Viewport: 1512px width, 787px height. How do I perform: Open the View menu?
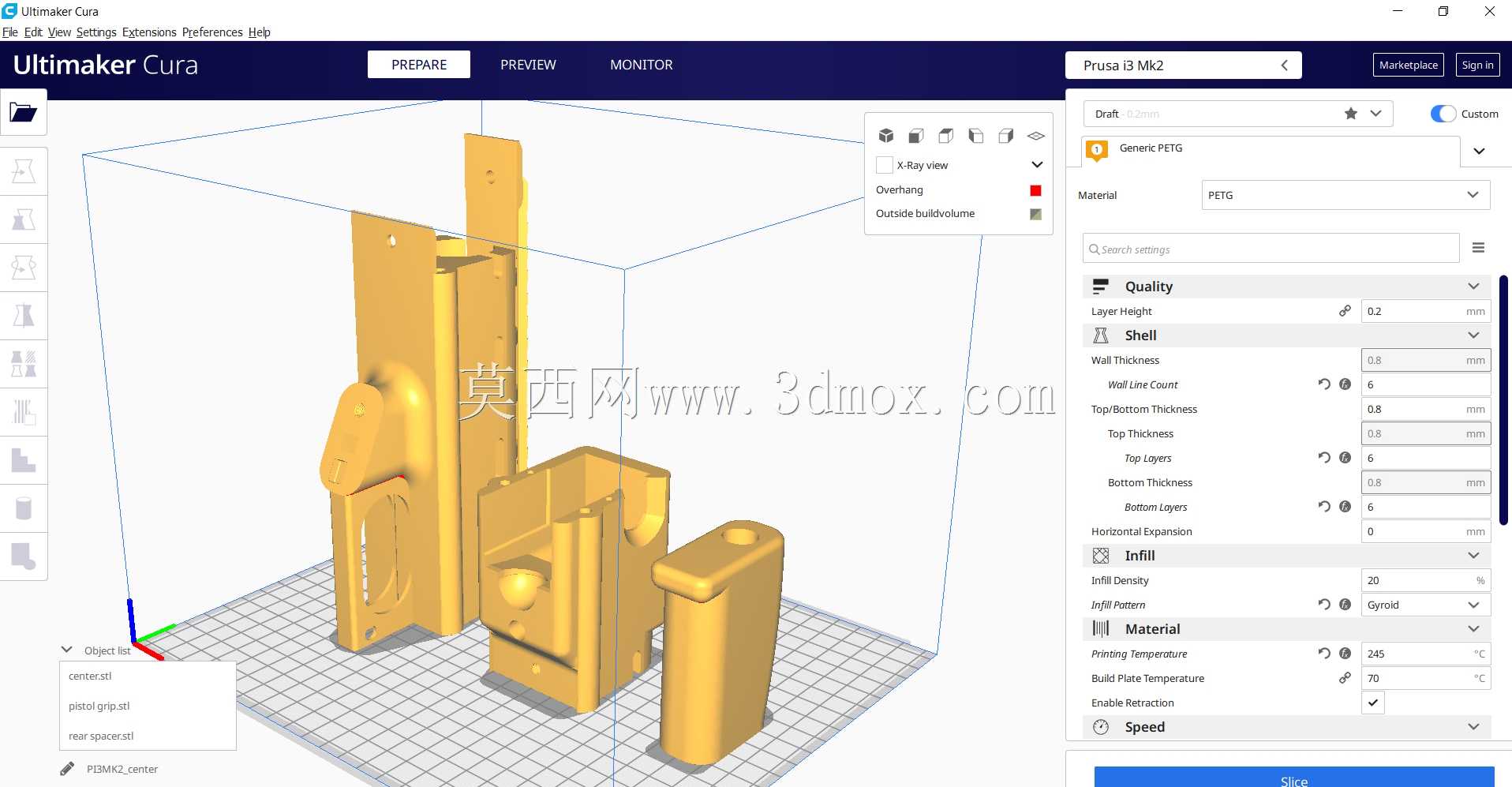(x=59, y=32)
